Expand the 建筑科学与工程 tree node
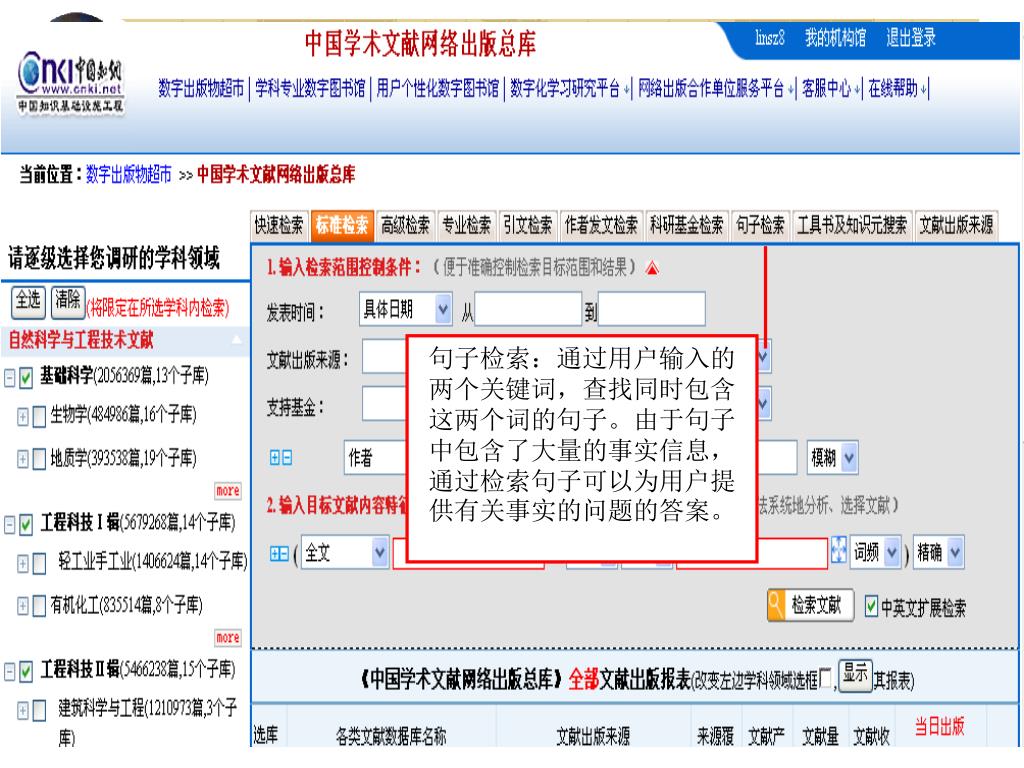The width and height of the screenshot is (1024, 768). pyautogui.click(x=23, y=711)
